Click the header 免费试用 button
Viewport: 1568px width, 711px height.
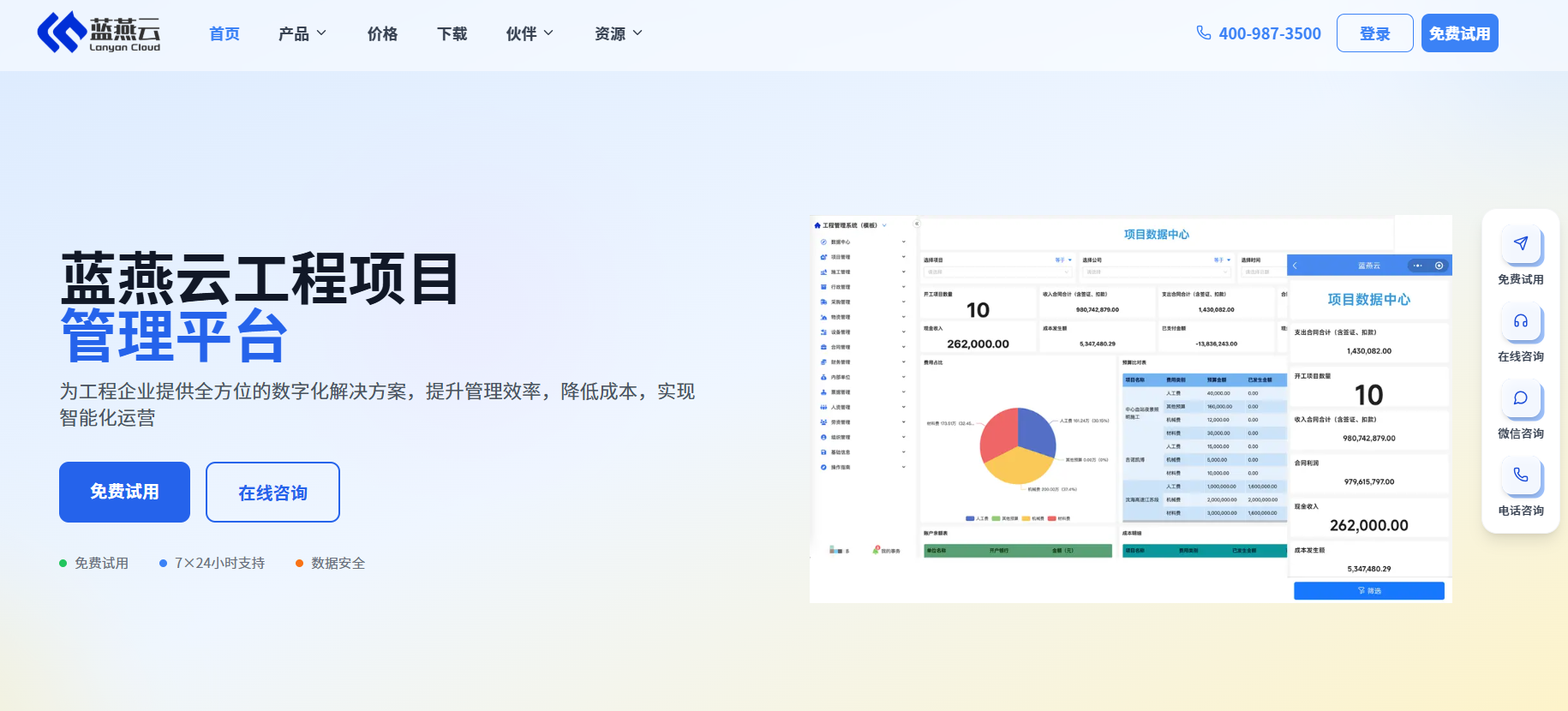pyautogui.click(x=1459, y=33)
